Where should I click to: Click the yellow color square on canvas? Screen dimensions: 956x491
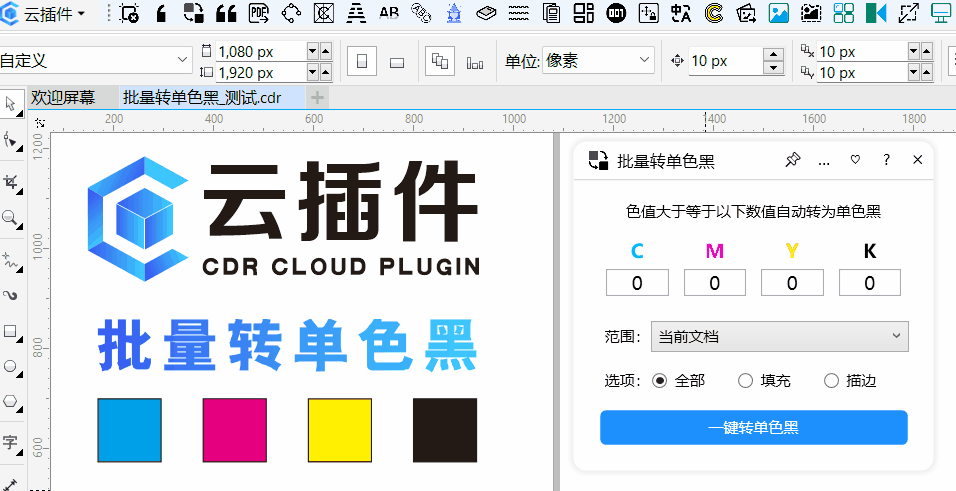tap(340, 430)
